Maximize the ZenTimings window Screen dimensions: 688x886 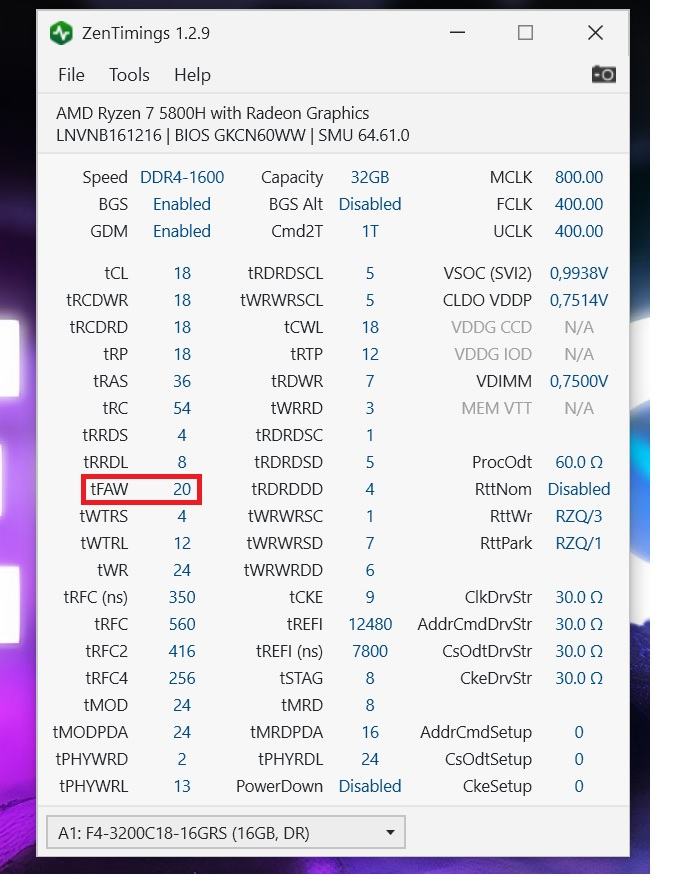coord(525,33)
